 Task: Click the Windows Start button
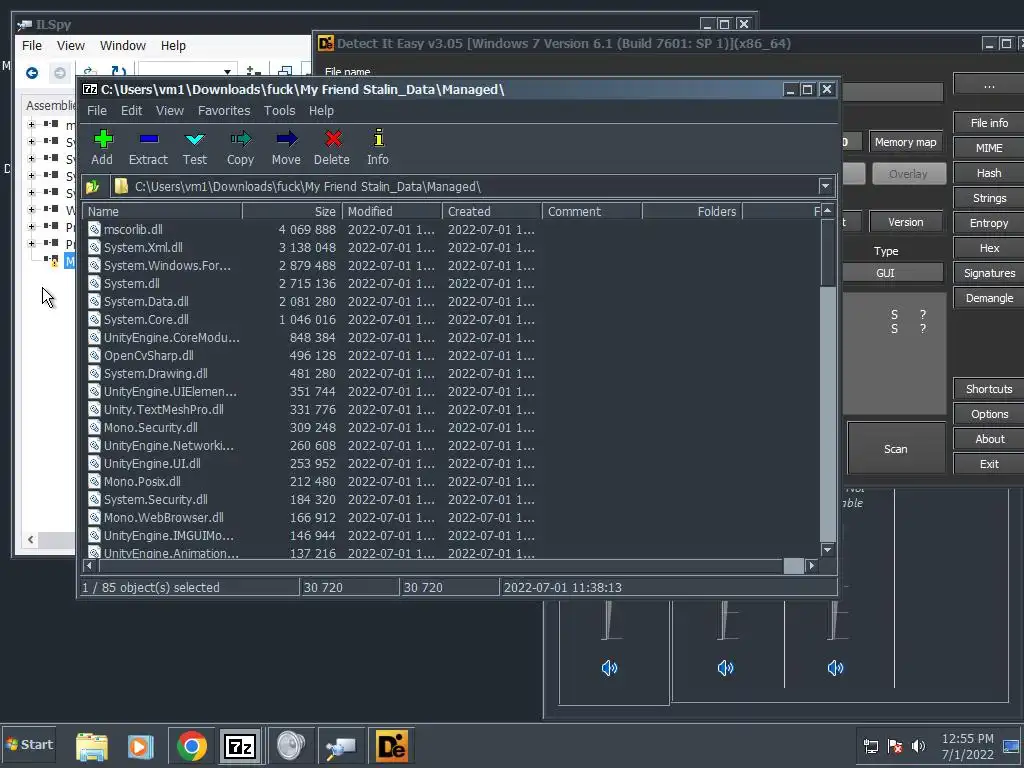pyautogui.click(x=29, y=744)
